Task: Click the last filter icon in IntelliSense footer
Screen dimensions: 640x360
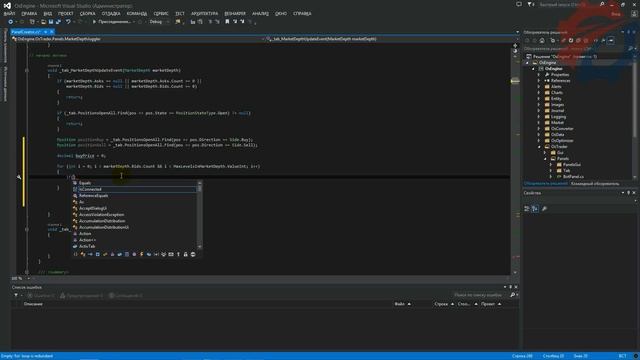Action: (x=193, y=254)
